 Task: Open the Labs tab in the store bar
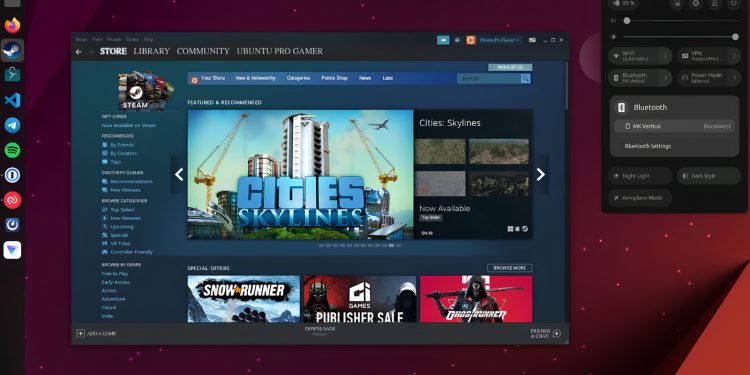387,78
